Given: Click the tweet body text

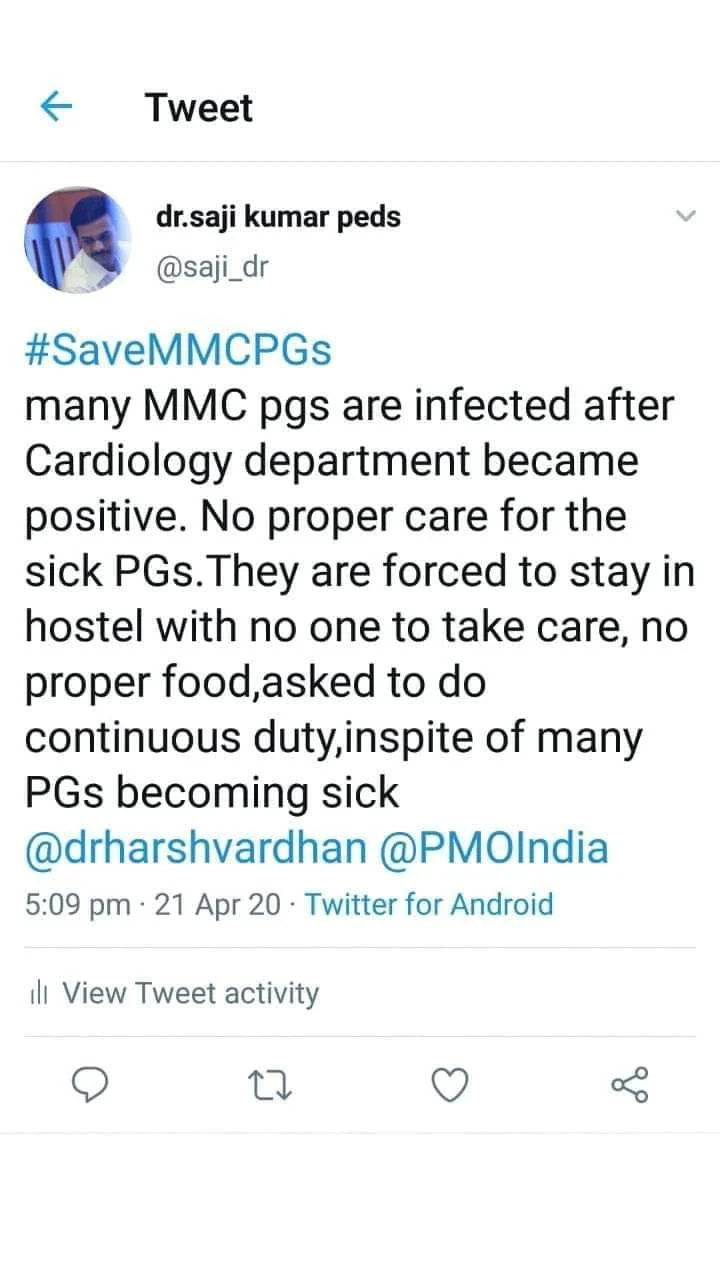Looking at the screenshot, I should [x=349, y=598].
